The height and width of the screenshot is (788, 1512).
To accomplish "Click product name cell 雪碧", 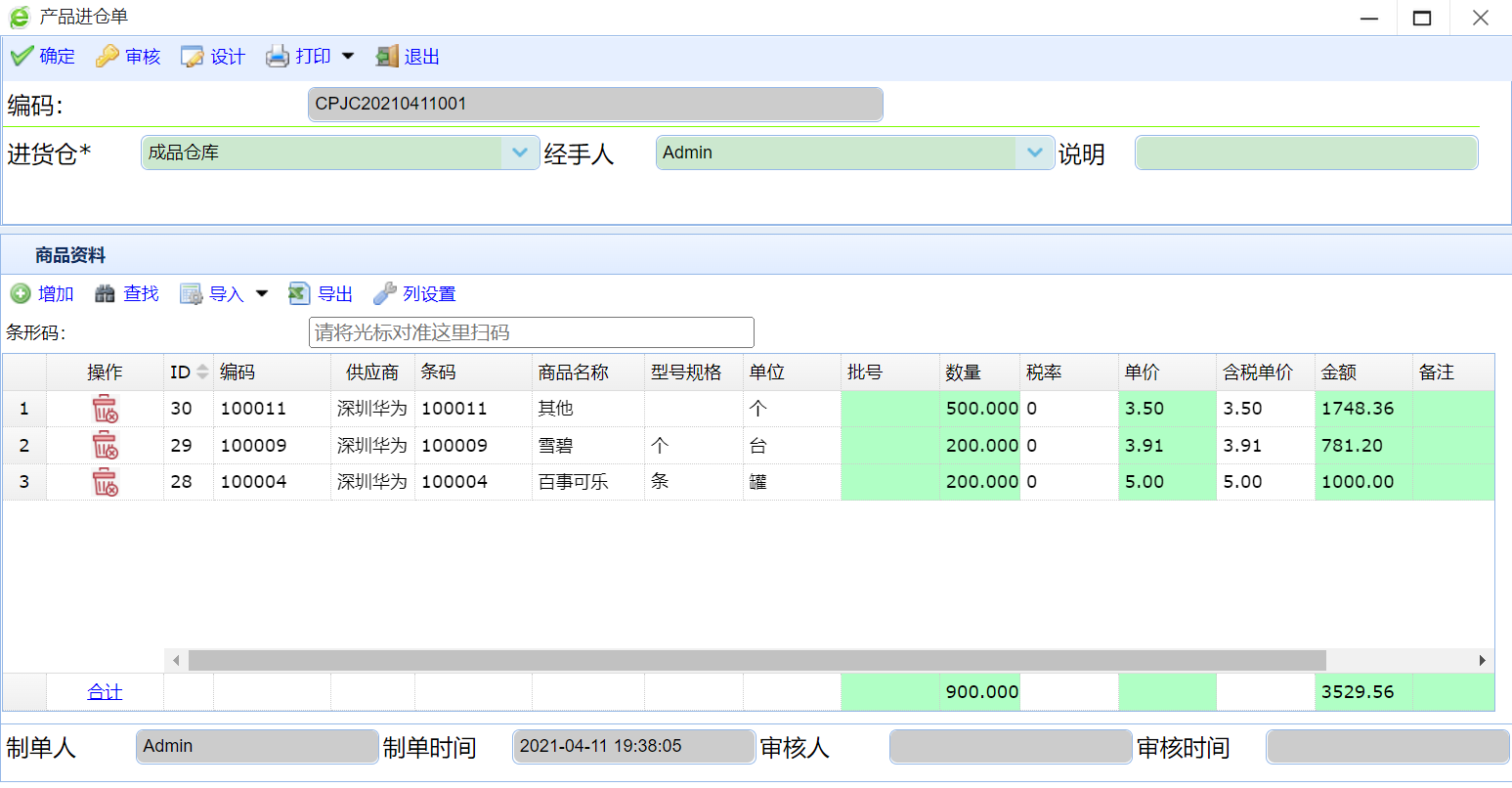I will tap(588, 445).
